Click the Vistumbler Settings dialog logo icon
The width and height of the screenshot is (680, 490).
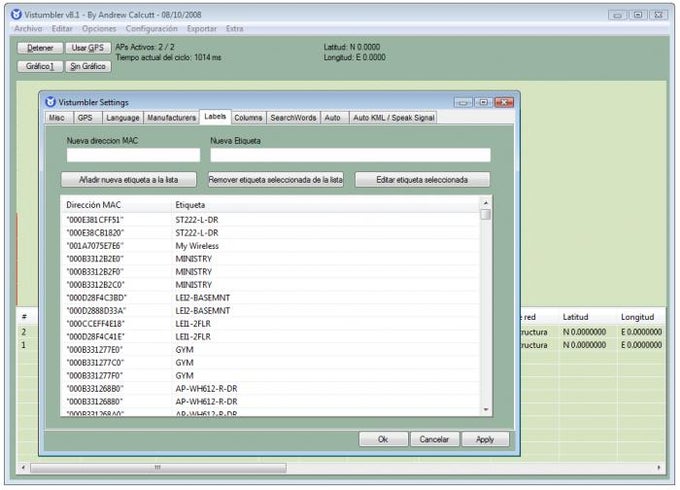coord(50,102)
